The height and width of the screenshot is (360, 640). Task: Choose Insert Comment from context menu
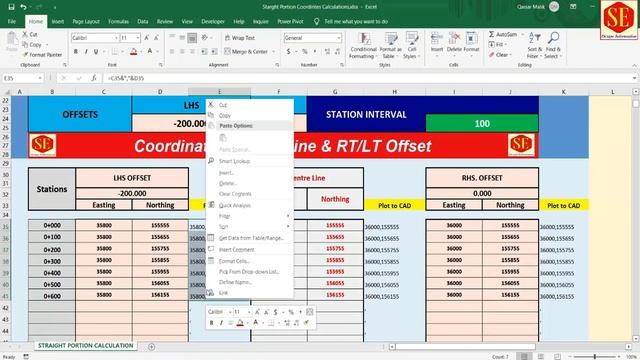click(x=250, y=249)
